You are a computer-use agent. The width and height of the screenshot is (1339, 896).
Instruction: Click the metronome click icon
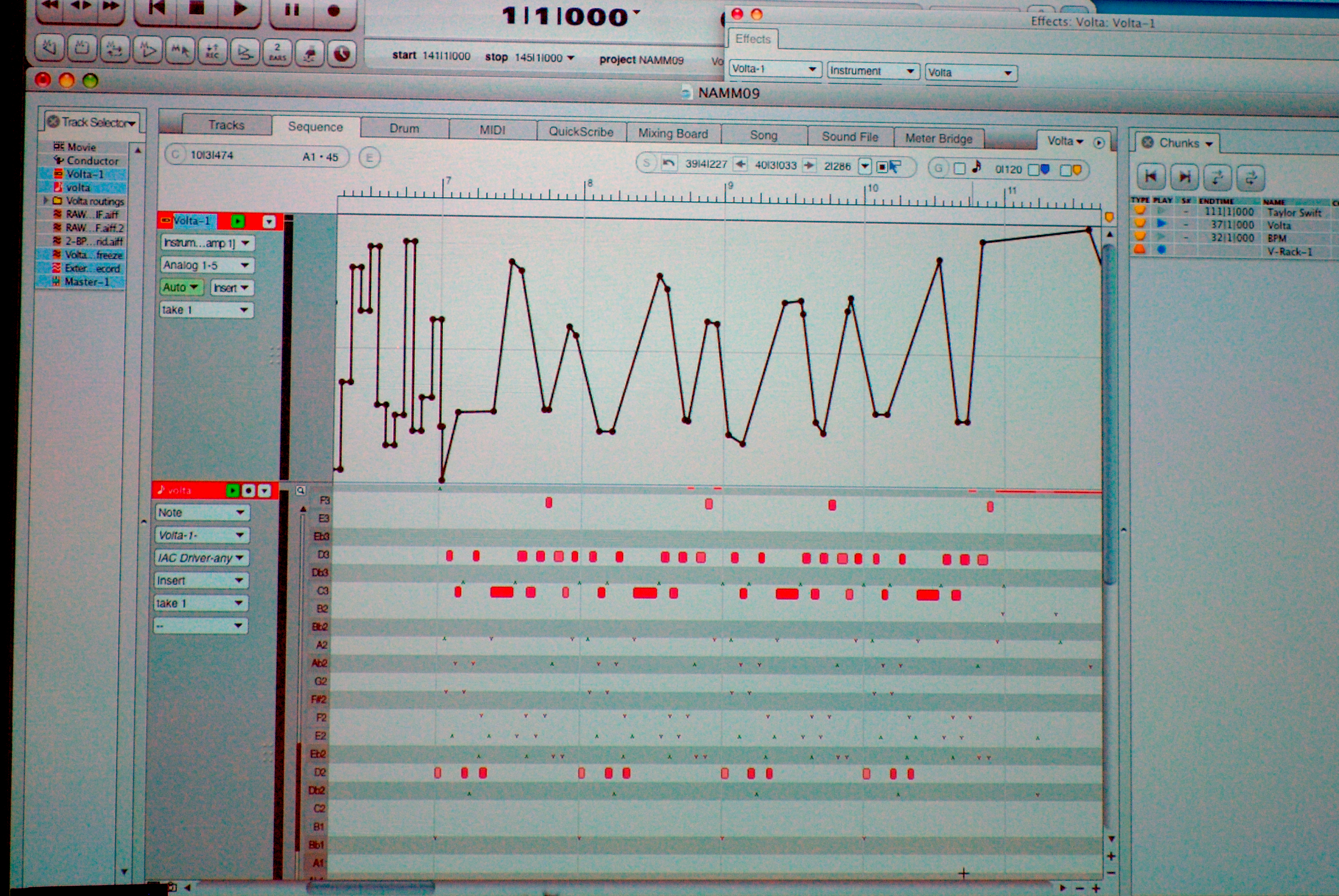pyautogui.click(x=310, y=52)
